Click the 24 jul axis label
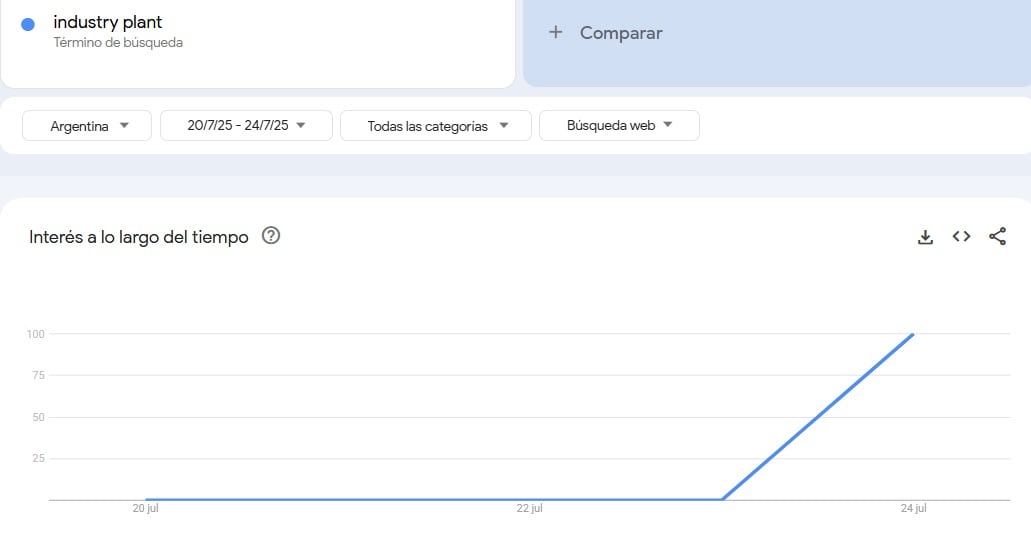1031x541 pixels. (913, 508)
